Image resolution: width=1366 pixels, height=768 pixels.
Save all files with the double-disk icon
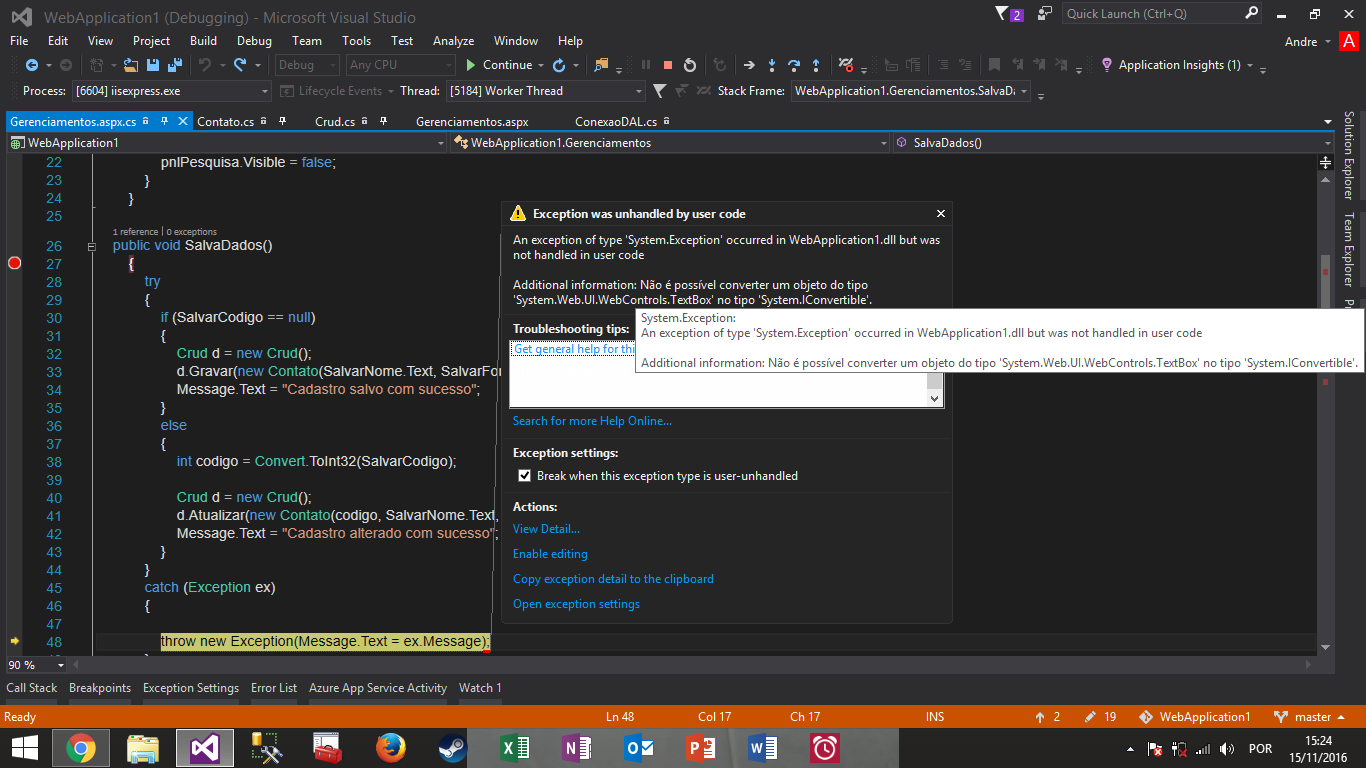(174, 65)
